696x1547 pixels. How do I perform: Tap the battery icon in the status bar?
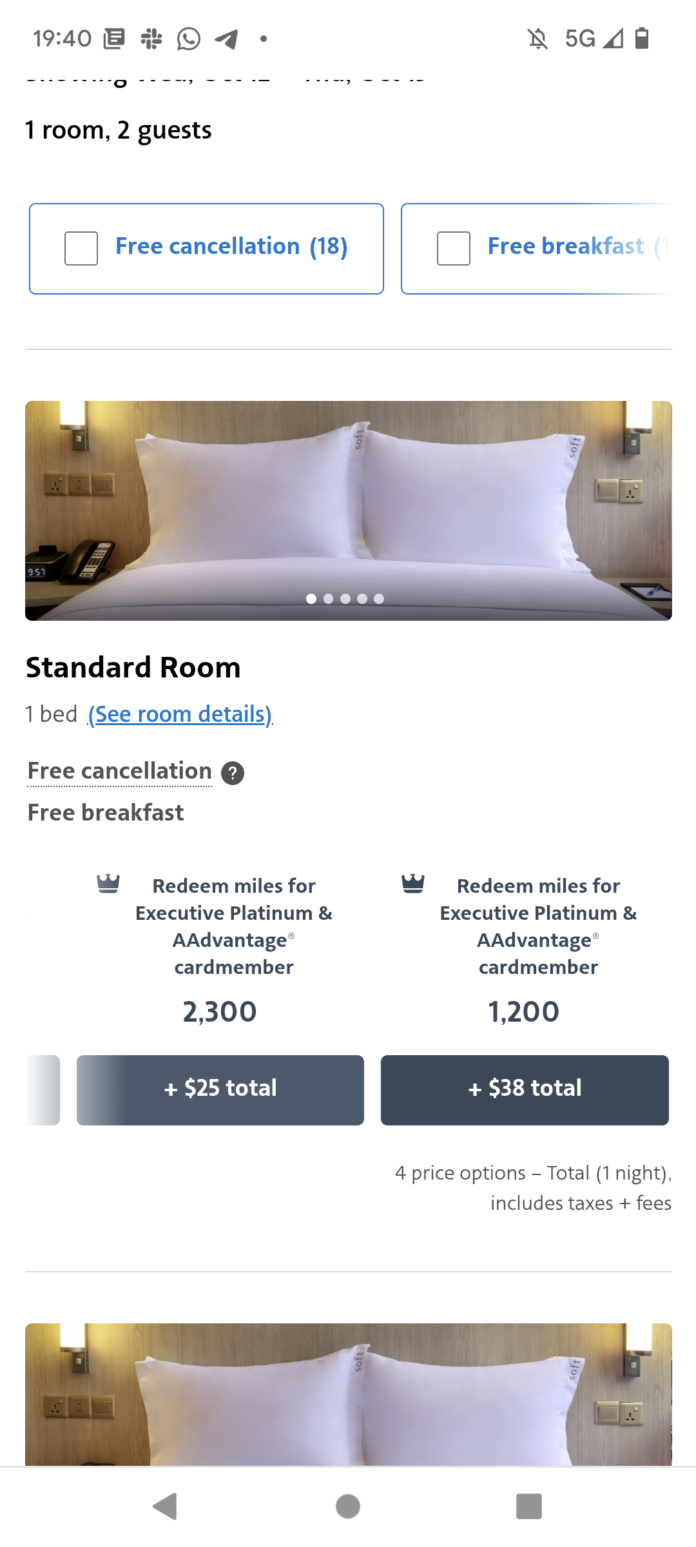[x=643, y=38]
